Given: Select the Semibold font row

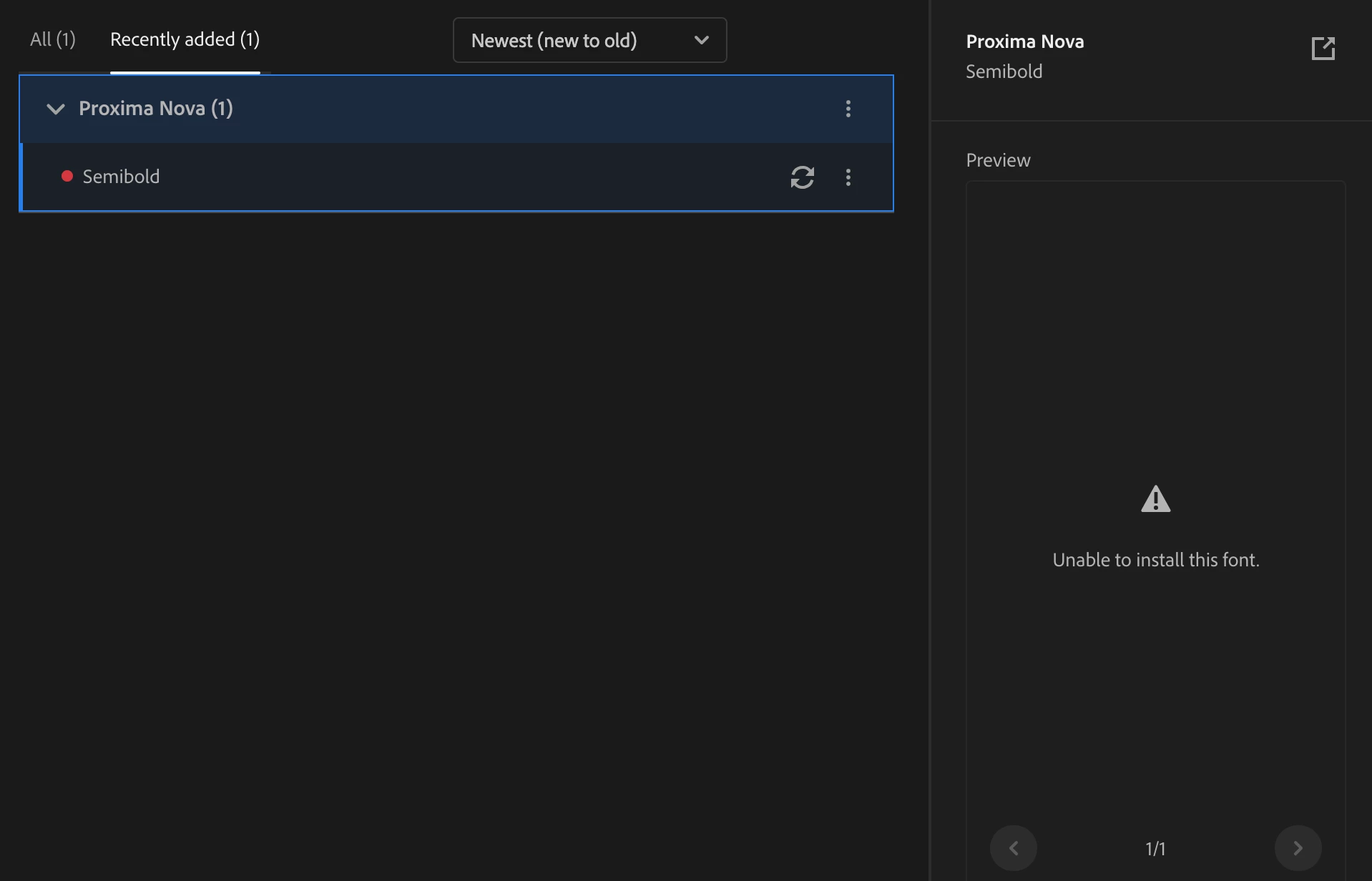Looking at the screenshot, I should 457,177.
